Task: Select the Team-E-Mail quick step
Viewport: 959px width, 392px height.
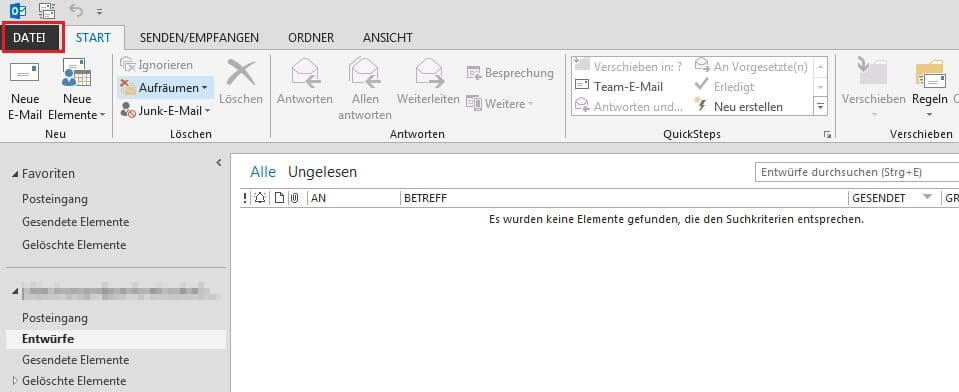Action: point(620,87)
